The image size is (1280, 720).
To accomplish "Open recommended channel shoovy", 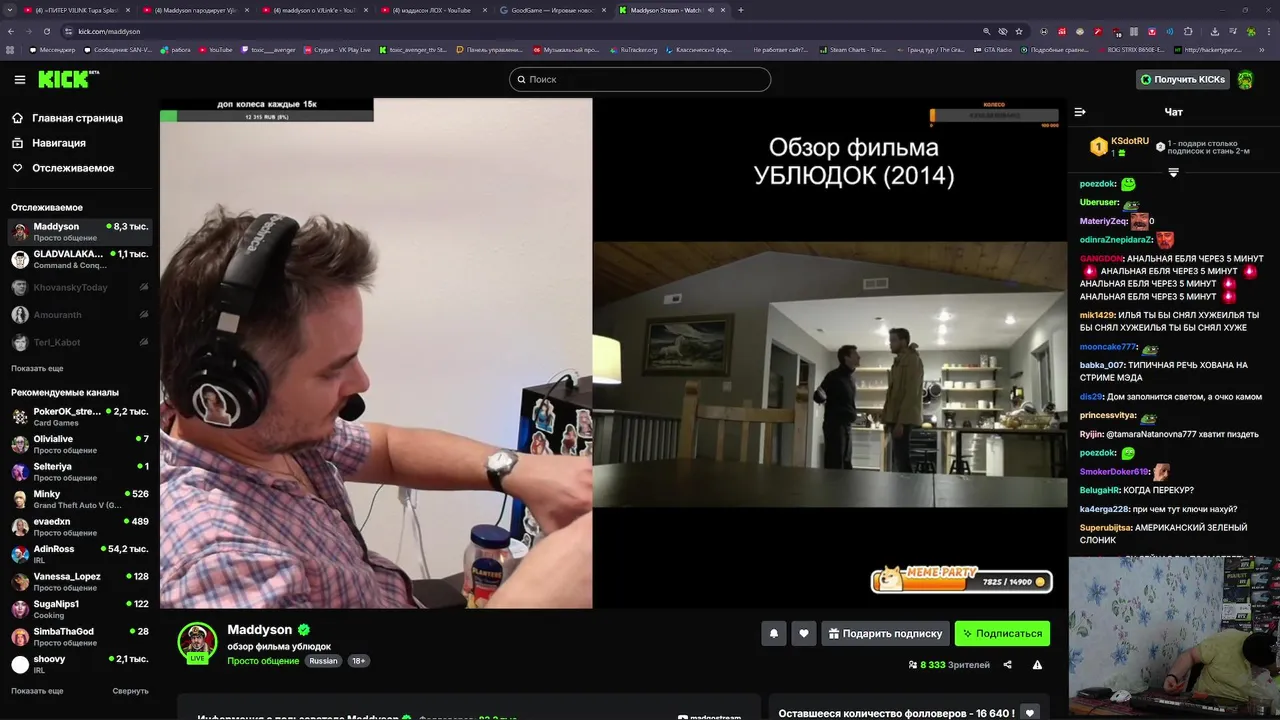I will tap(80, 664).
